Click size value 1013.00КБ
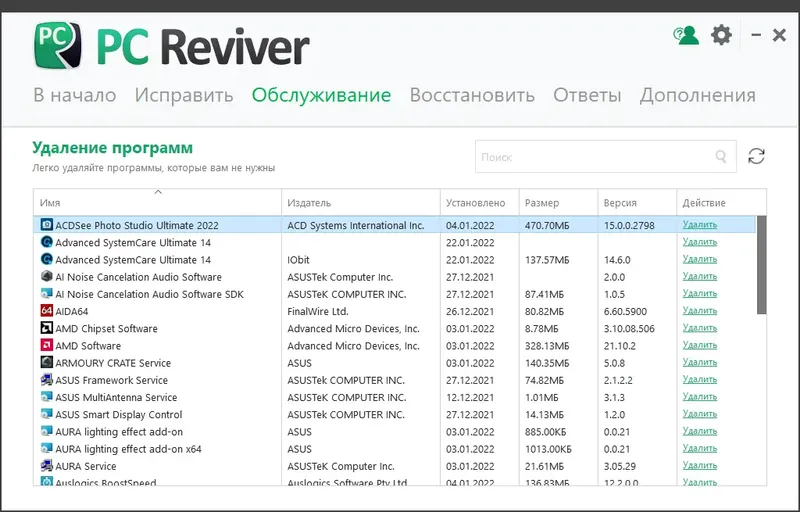The image size is (800, 512). [x=548, y=449]
